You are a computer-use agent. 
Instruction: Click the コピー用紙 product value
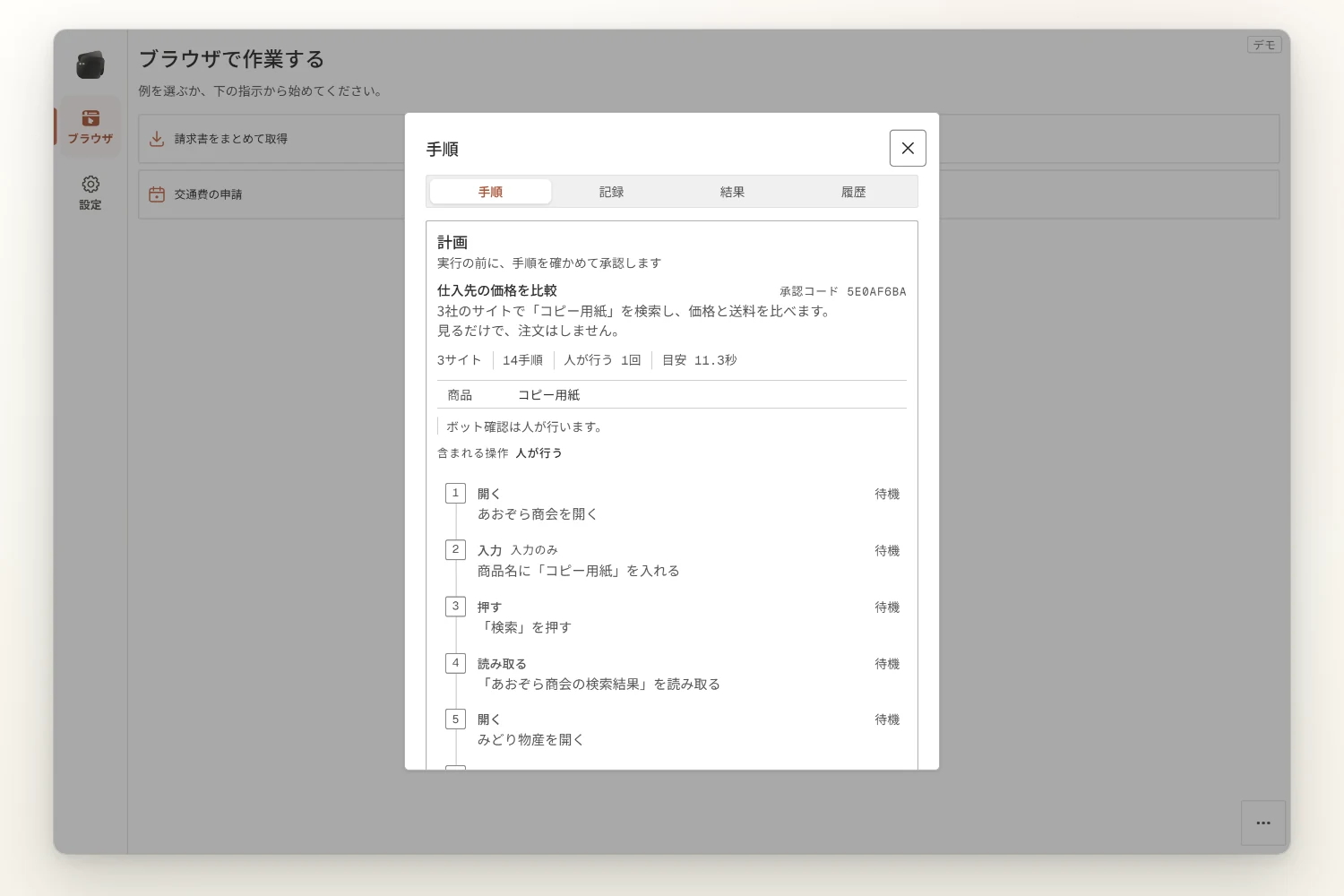(x=549, y=395)
